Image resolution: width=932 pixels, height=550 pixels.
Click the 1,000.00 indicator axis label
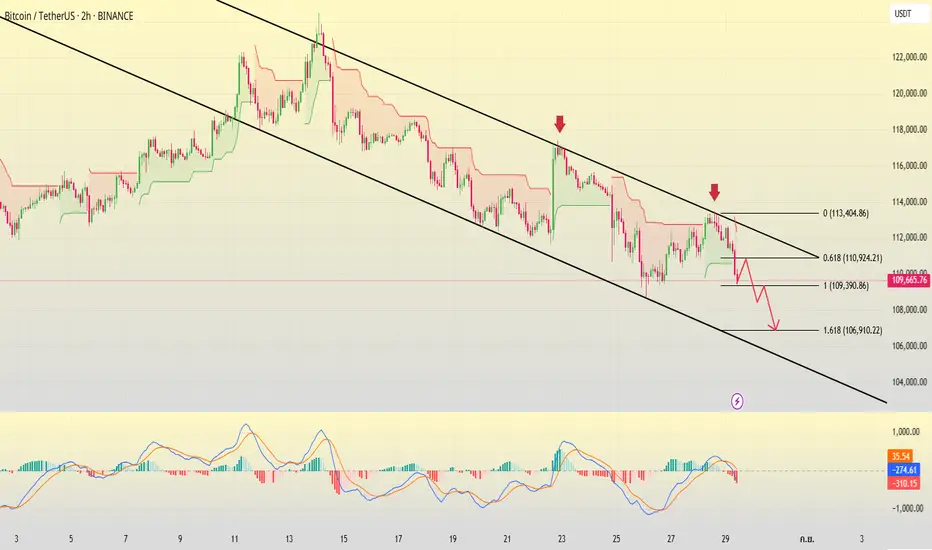[906, 432]
